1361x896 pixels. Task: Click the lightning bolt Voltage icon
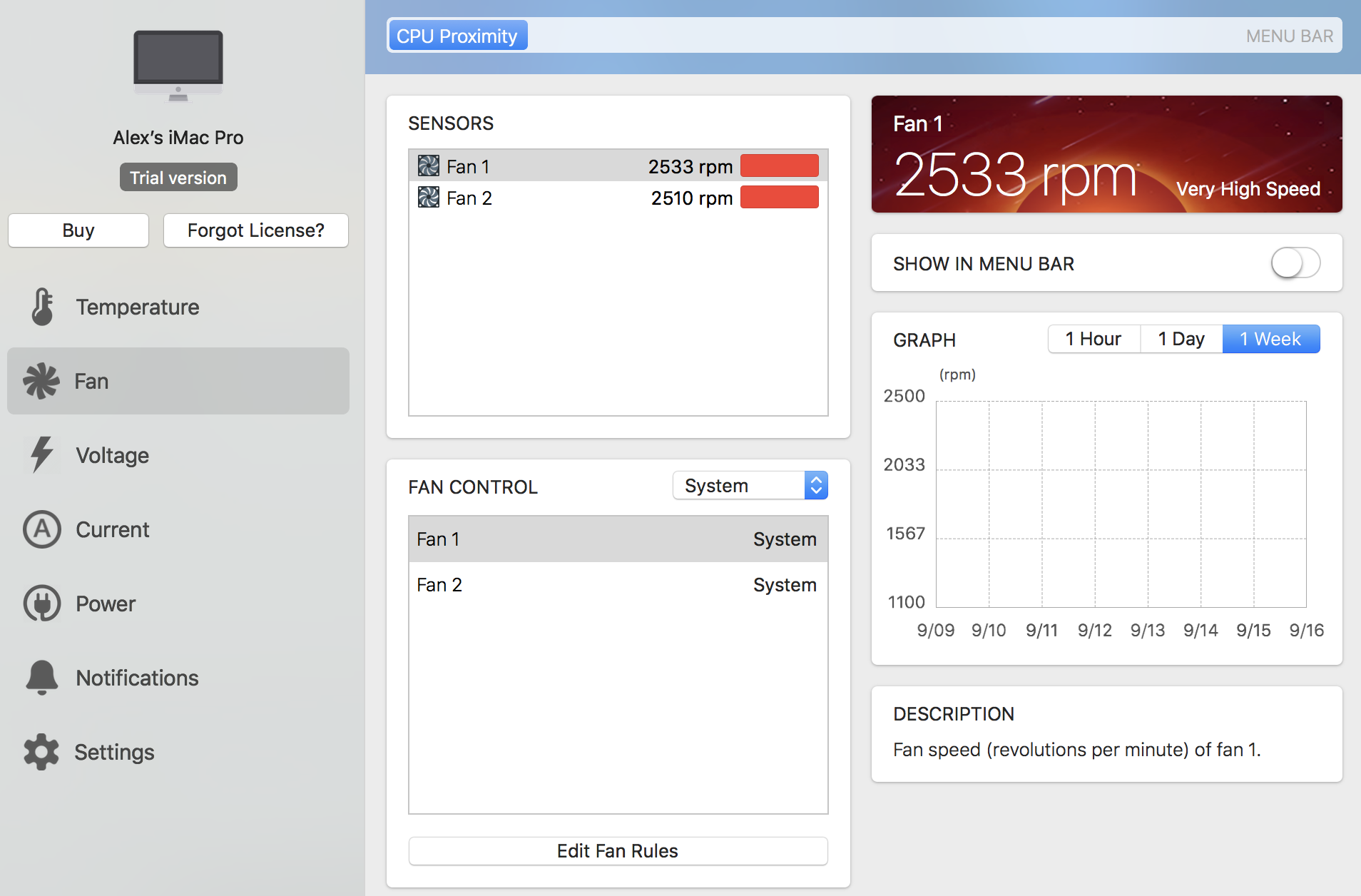point(41,455)
